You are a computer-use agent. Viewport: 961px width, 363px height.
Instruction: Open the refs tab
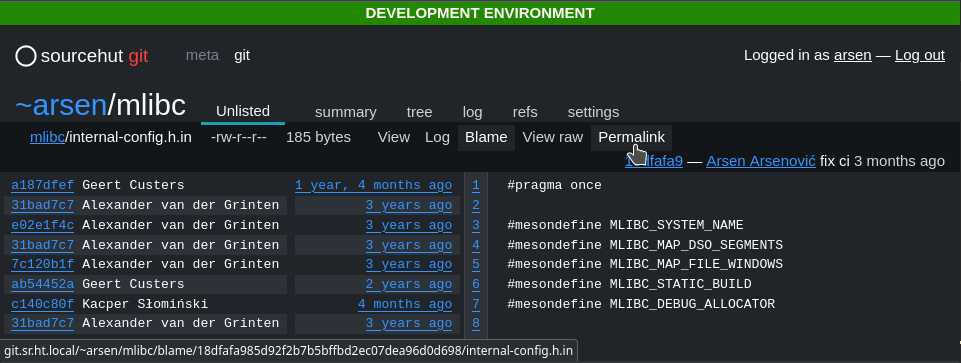525,112
